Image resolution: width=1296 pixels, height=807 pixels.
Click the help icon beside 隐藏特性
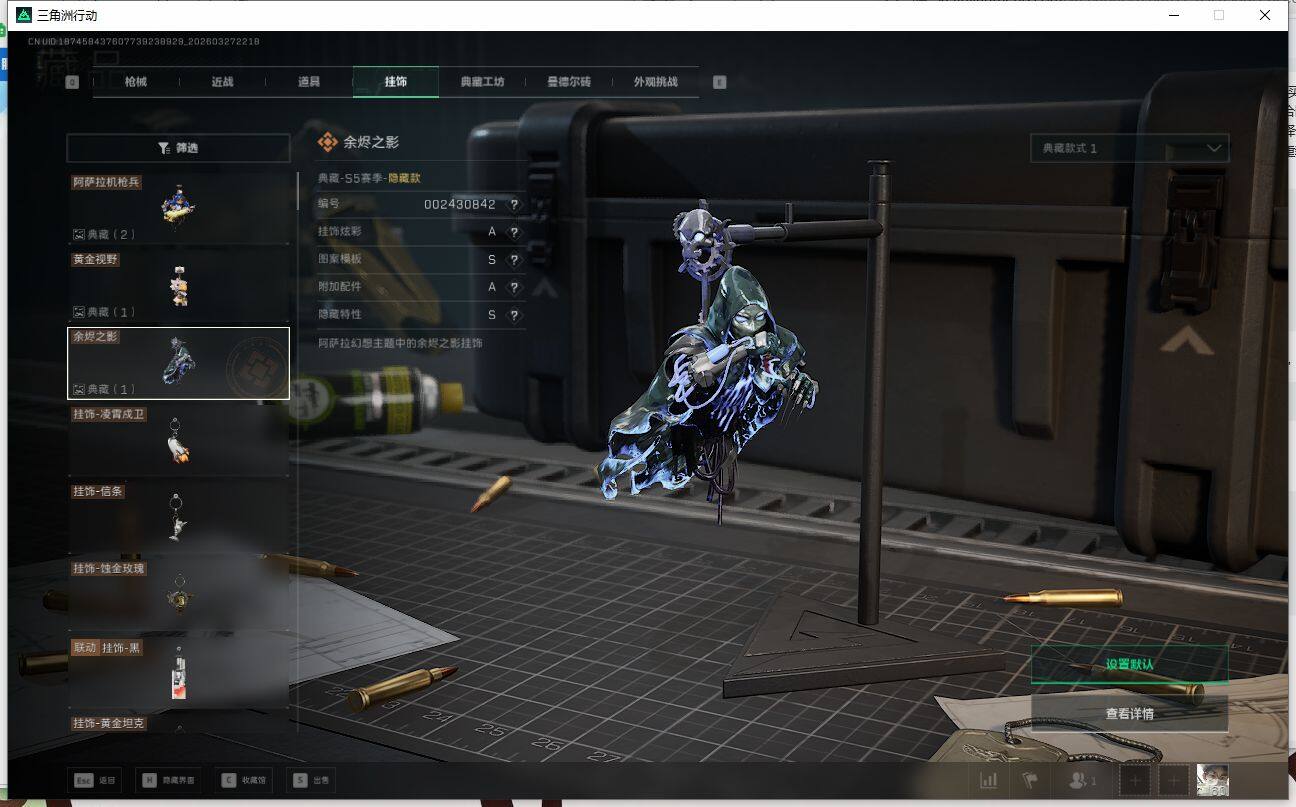click(514, 315)
